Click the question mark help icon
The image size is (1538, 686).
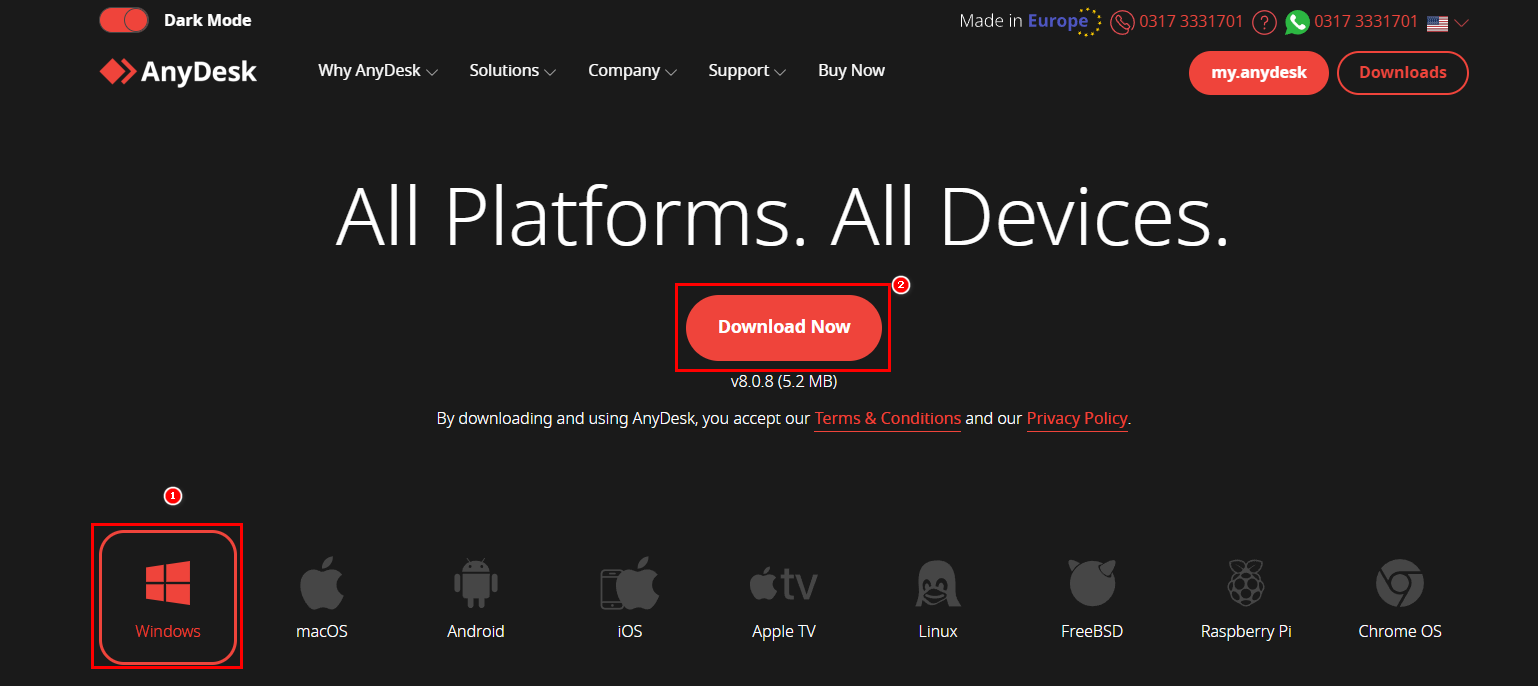point(1265,22)
